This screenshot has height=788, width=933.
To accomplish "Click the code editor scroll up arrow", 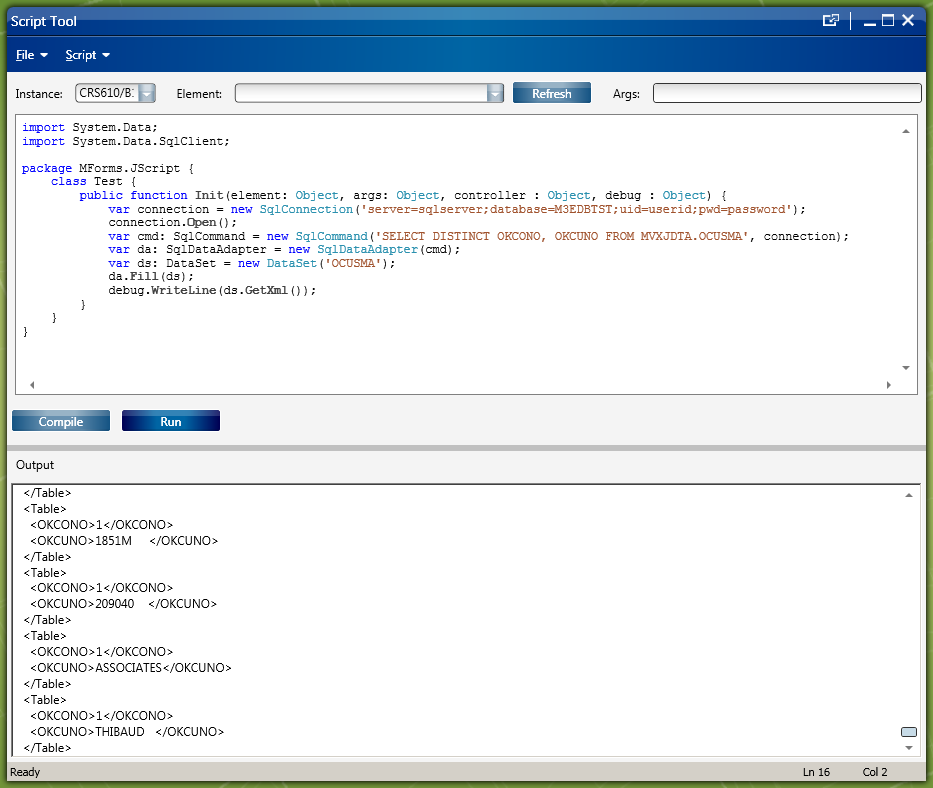I will pos(906,131).
